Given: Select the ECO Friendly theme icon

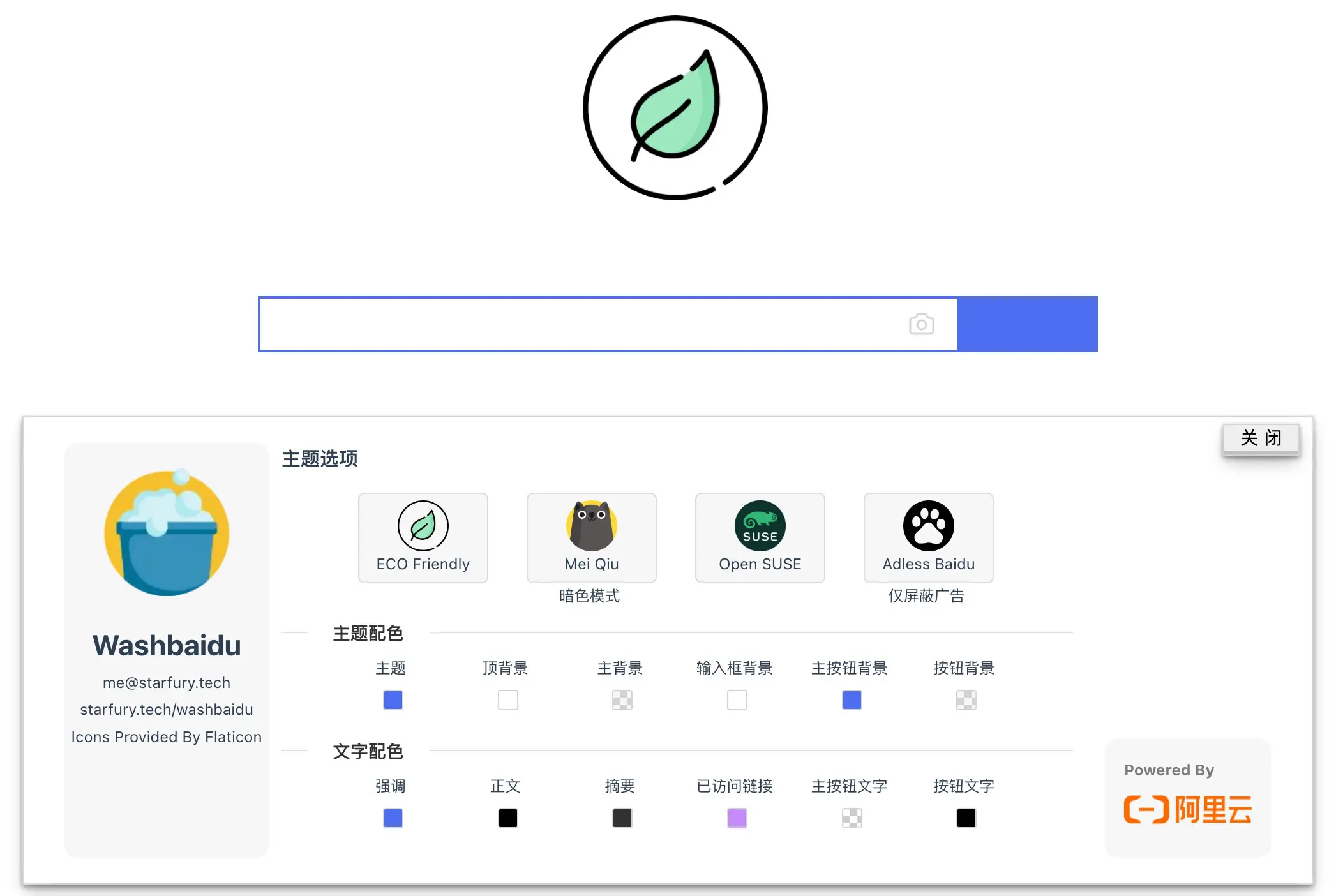Looking at the screenshot, I should [423, 526].
